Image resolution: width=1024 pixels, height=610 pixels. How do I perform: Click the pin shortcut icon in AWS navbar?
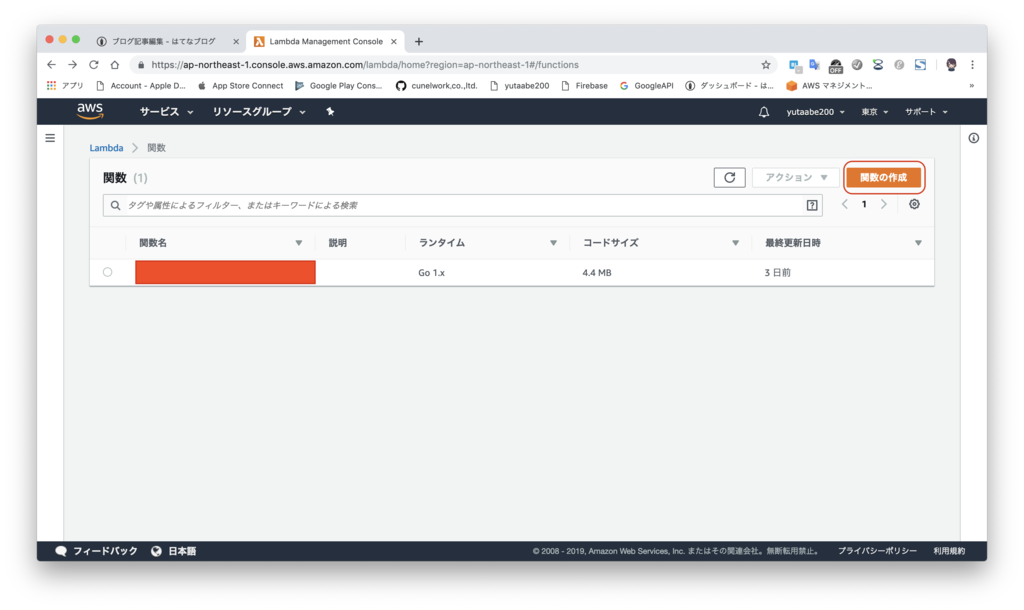(330, 112)
